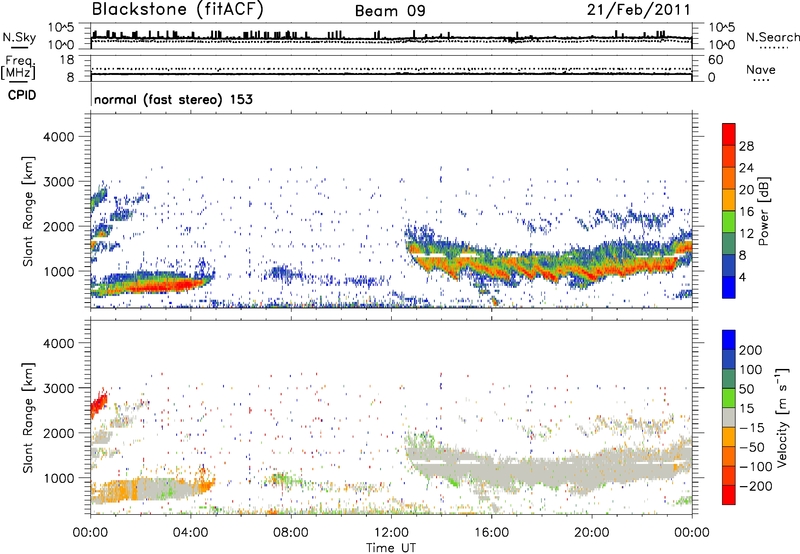800x554 pixels.
Task: Pick the Power colorbar segment between 4 and 8
Action: click(x=729, y=265)
